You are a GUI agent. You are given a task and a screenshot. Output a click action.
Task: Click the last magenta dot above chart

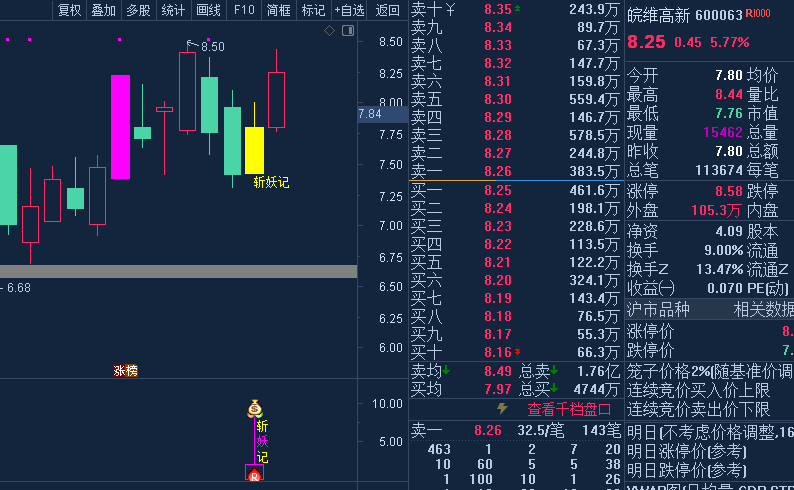208,39
